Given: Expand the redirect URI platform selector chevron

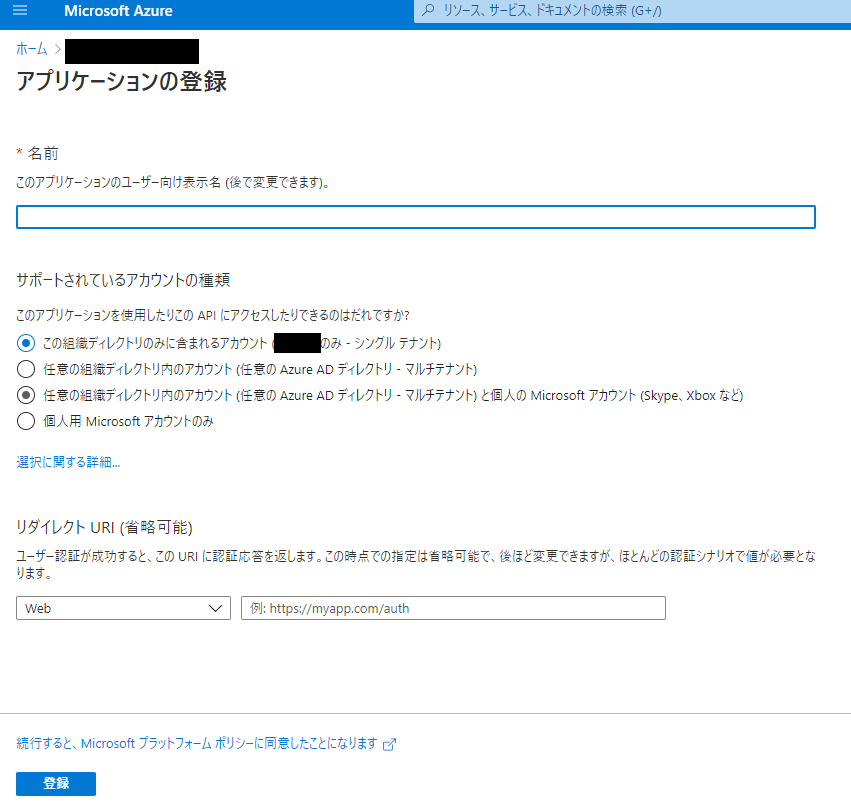Looking at the screenshot, I should click(213, 607).
